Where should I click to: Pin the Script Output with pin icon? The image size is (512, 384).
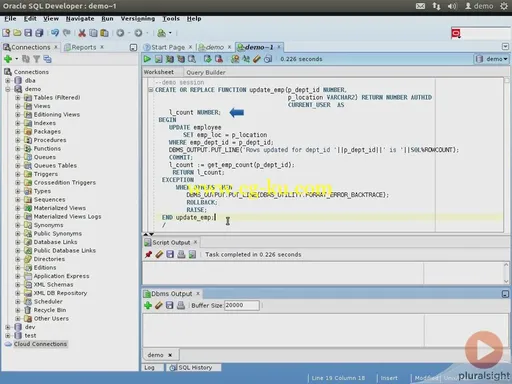(148, 254)
